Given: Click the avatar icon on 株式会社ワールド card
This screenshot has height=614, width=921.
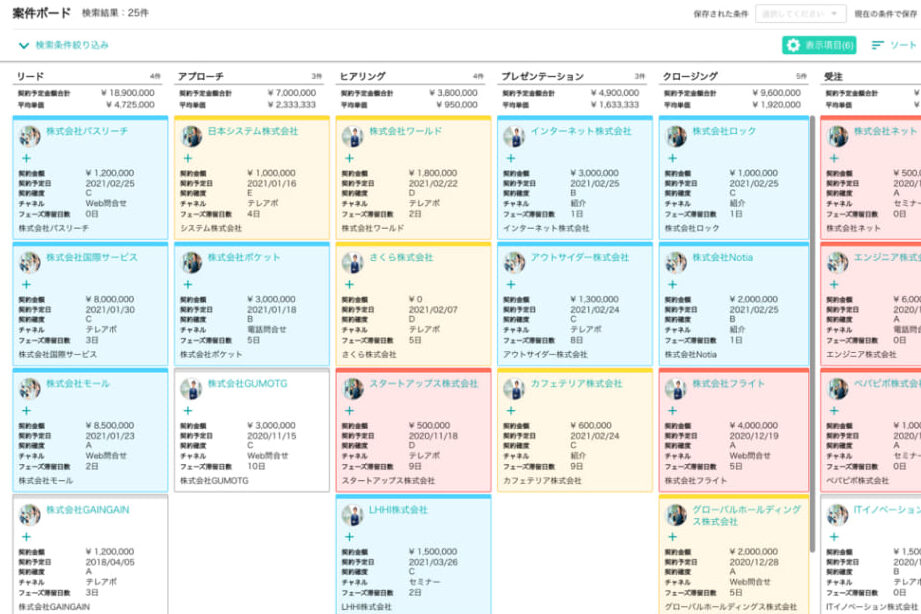Looking at the screenshot, I should click(x=352, y=136).
